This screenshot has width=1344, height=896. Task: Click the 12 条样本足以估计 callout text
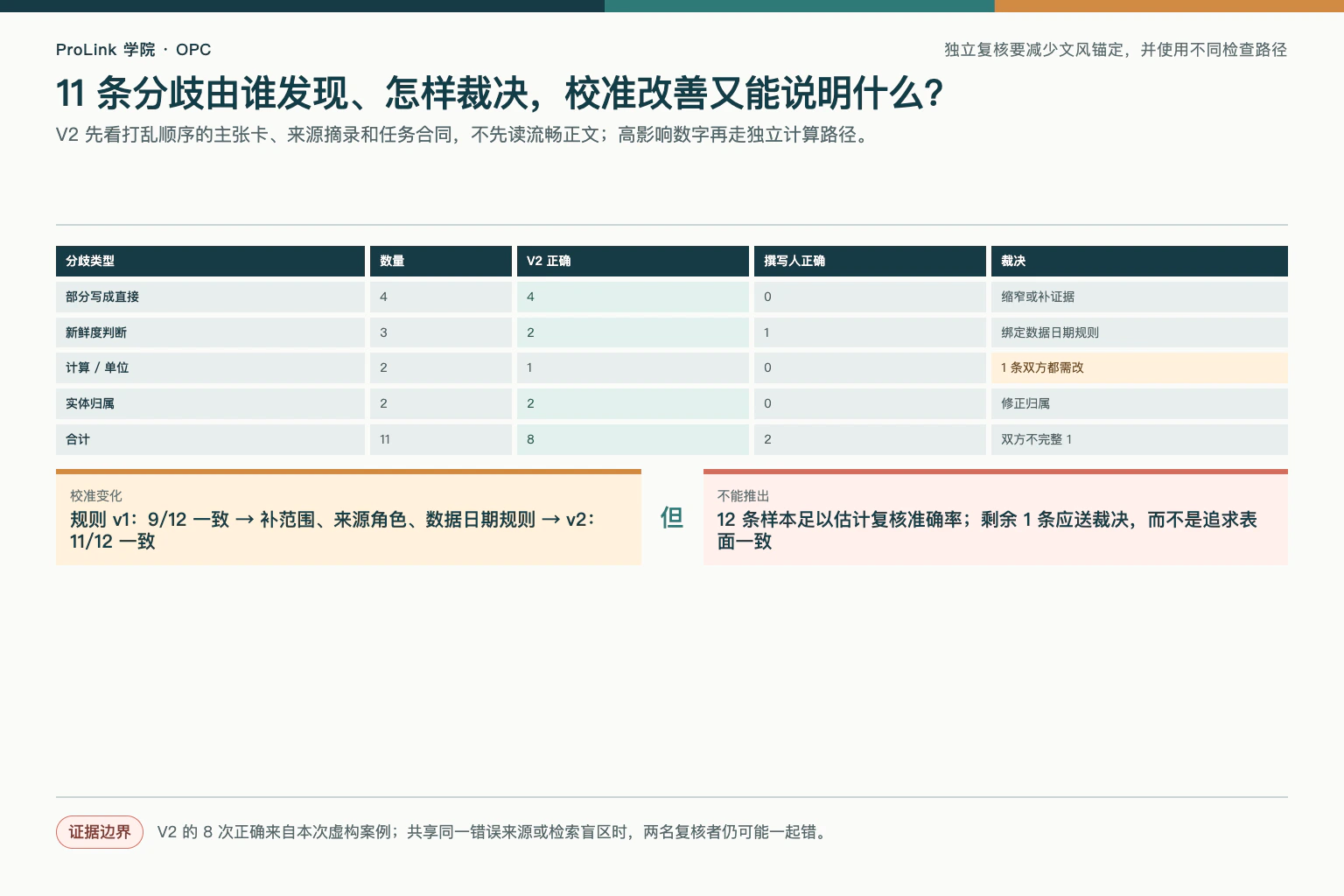tap(987, 530)
